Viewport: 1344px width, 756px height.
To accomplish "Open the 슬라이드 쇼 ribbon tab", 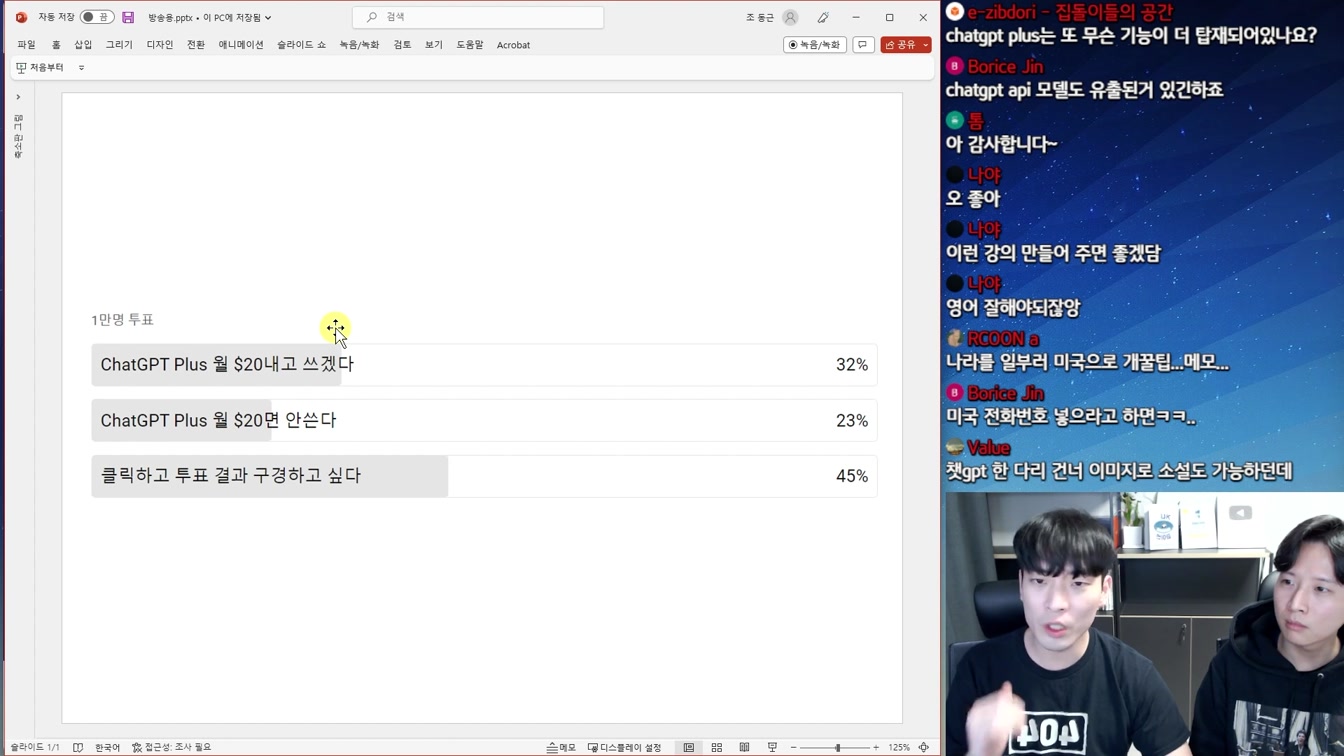I will pos(301,45).
